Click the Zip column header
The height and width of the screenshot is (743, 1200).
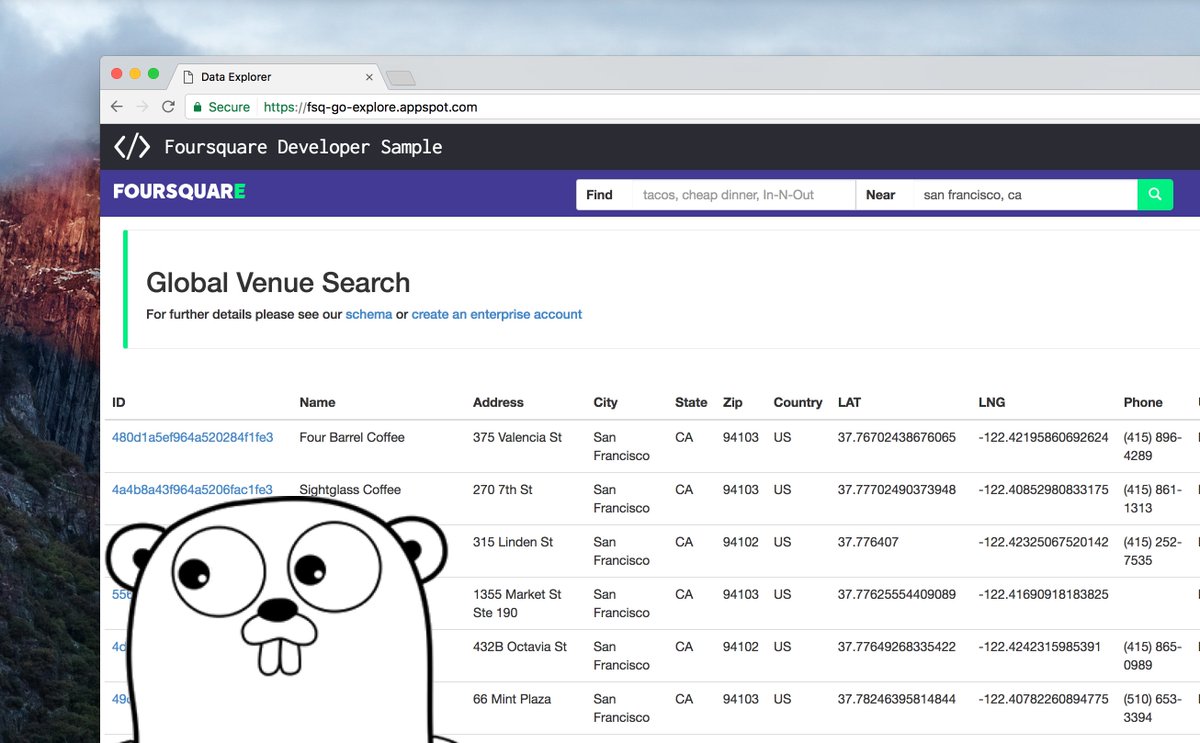(x=733, y=402)
